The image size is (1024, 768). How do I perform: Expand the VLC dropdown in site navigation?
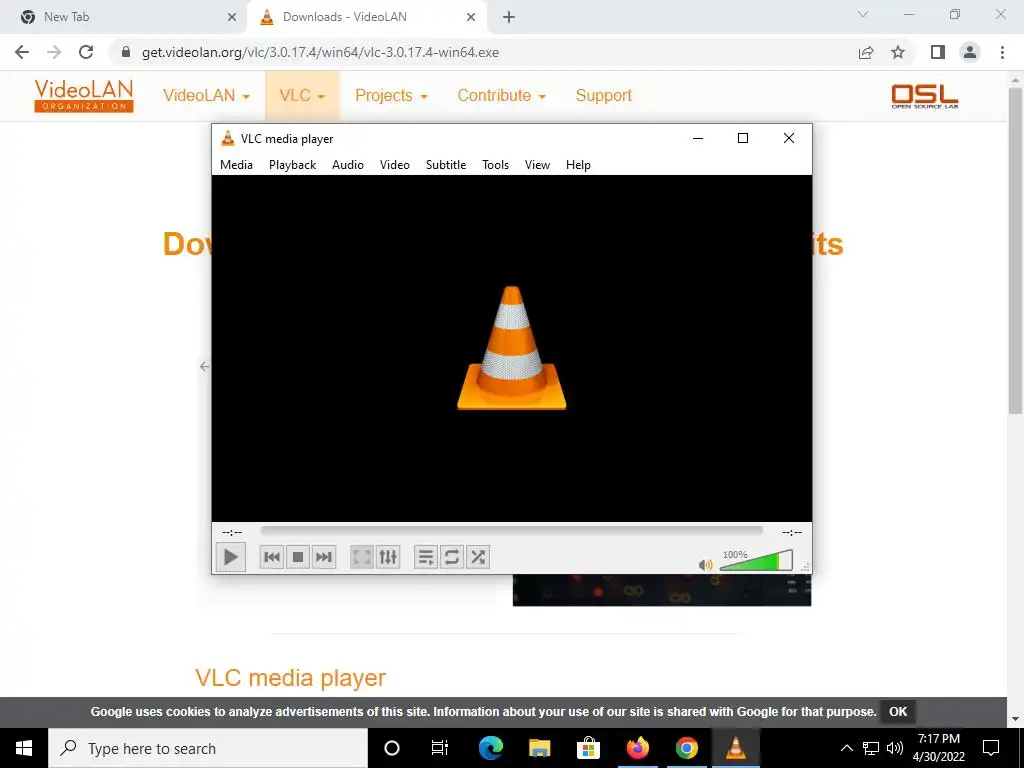pos(302,95)
